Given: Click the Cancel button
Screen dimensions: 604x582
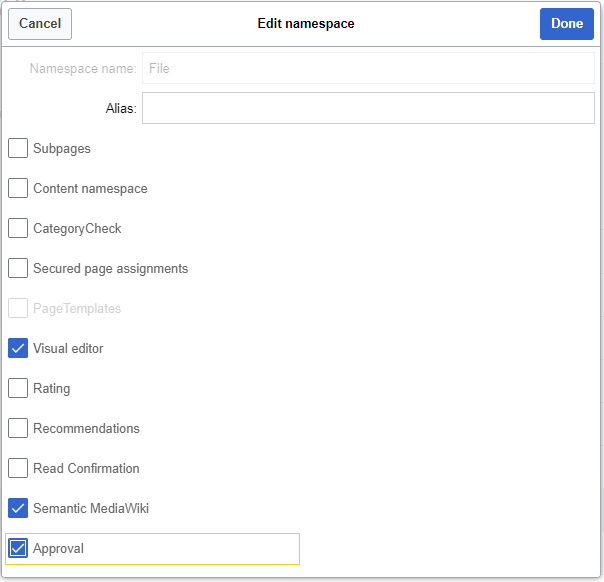Looking at the screenshot, I should click(40, 23).
